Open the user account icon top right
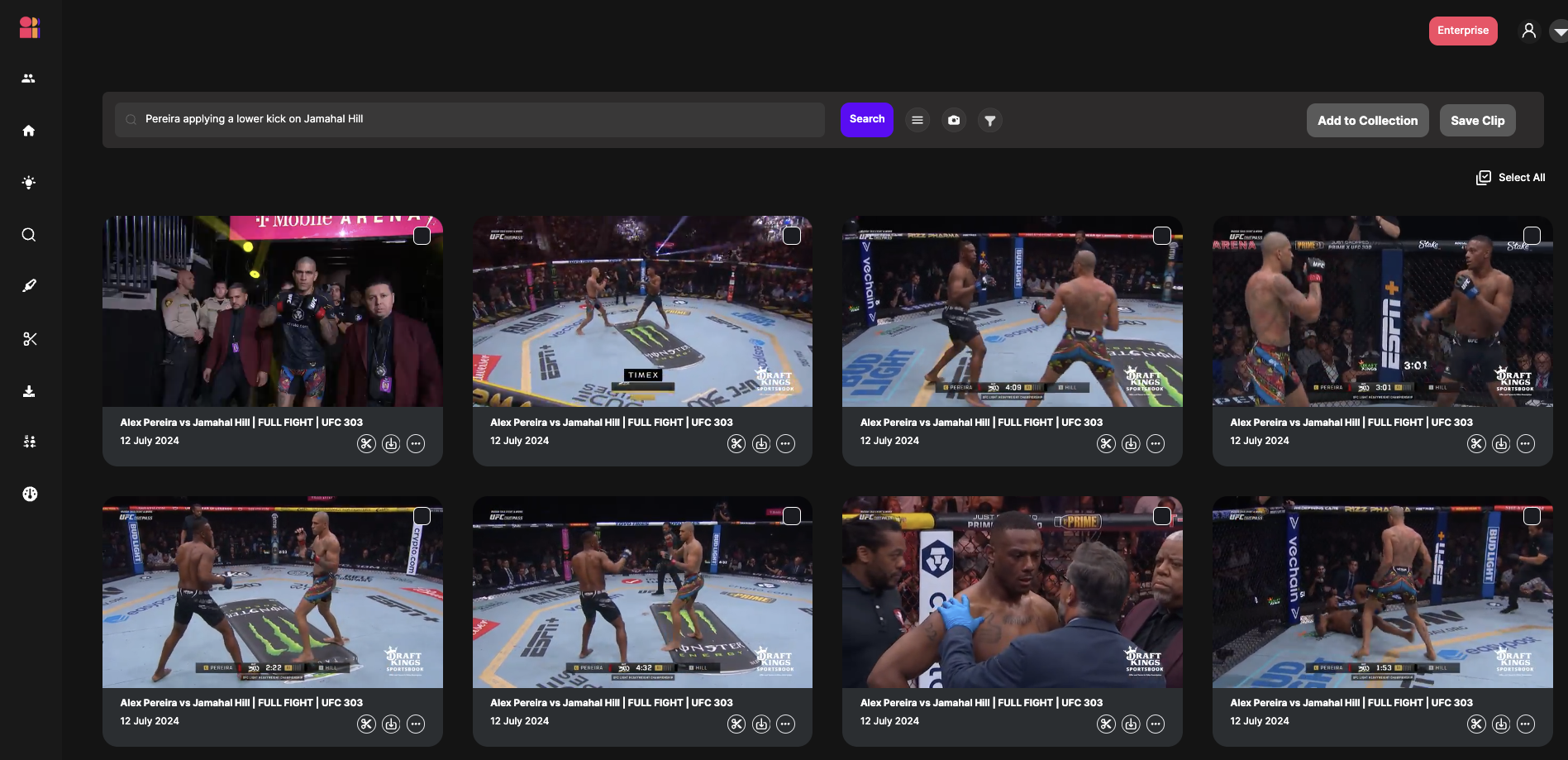Screen dimensions: 1568x760 pos(1528,30)
